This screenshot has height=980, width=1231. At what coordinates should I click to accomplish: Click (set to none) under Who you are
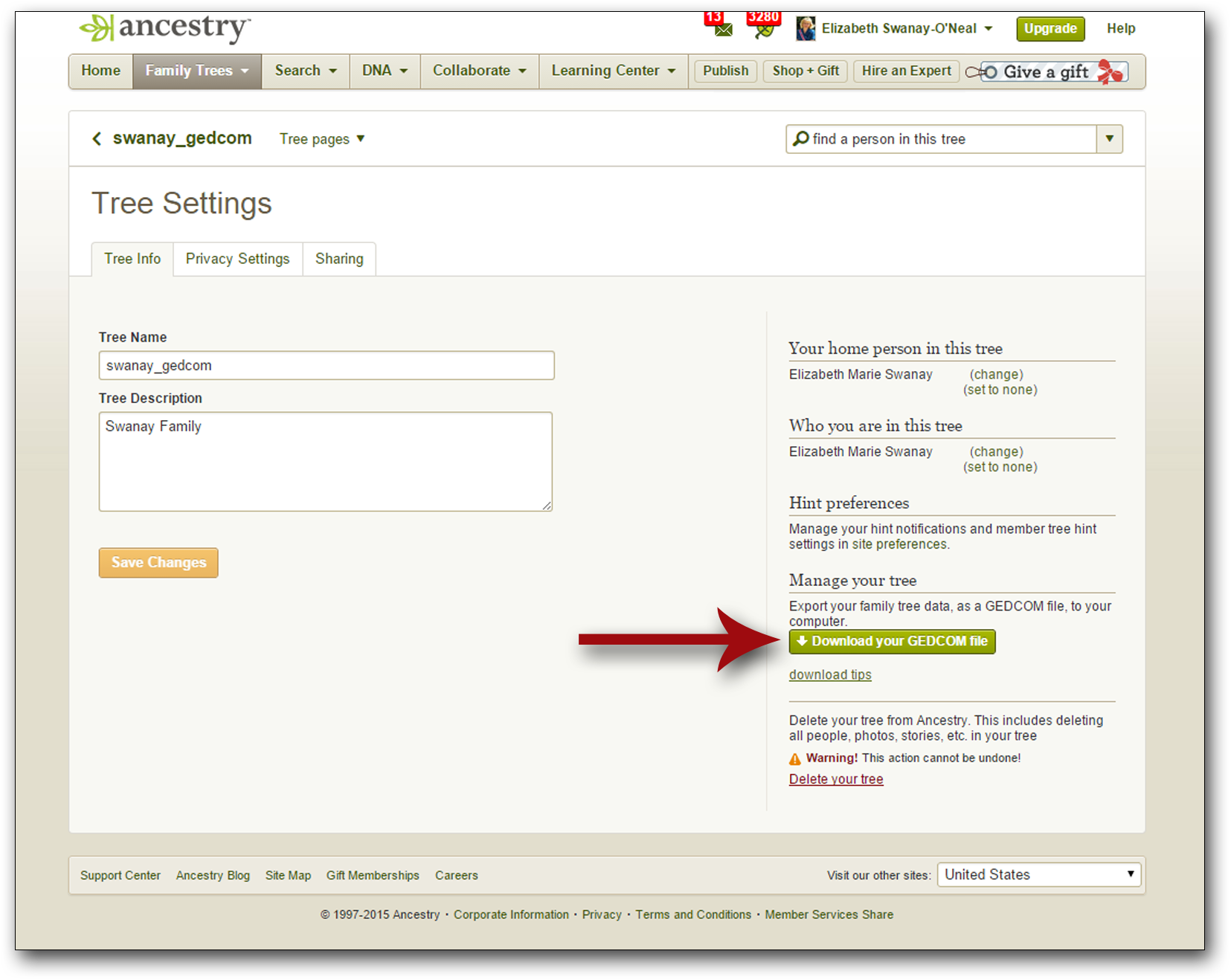[x=1000, y=467]
